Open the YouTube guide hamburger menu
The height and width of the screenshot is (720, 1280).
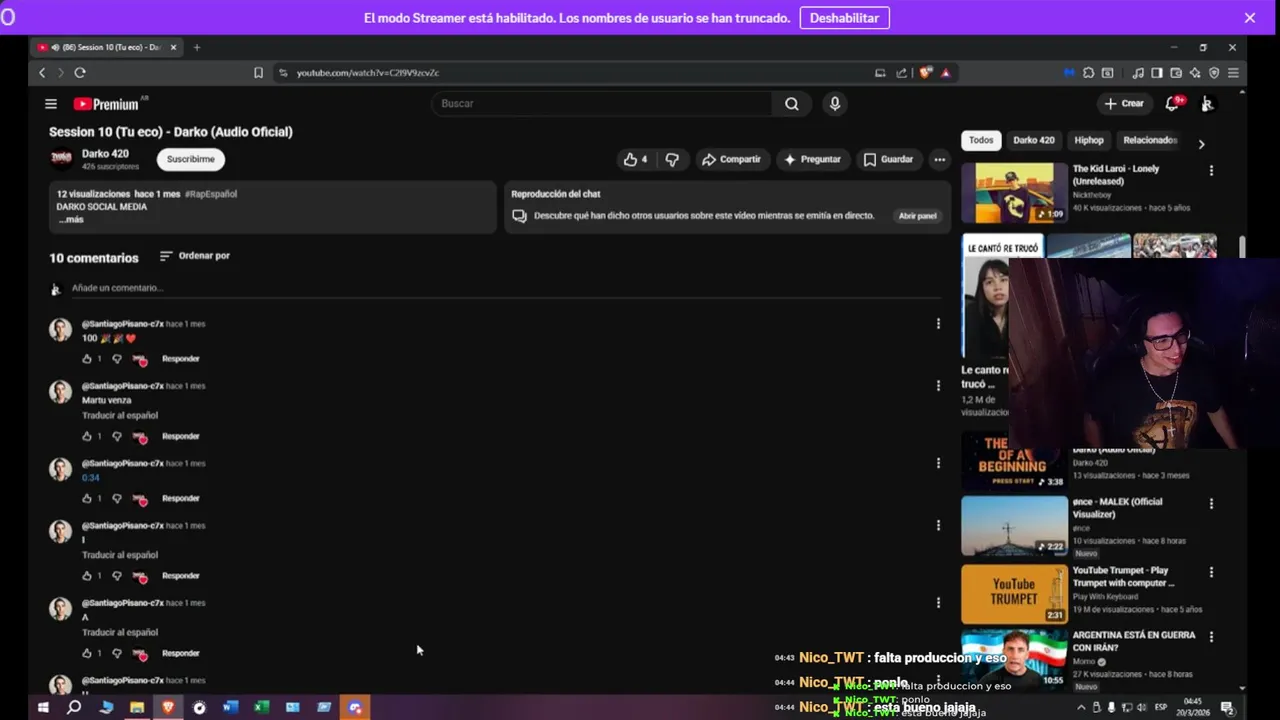(51, 104)
